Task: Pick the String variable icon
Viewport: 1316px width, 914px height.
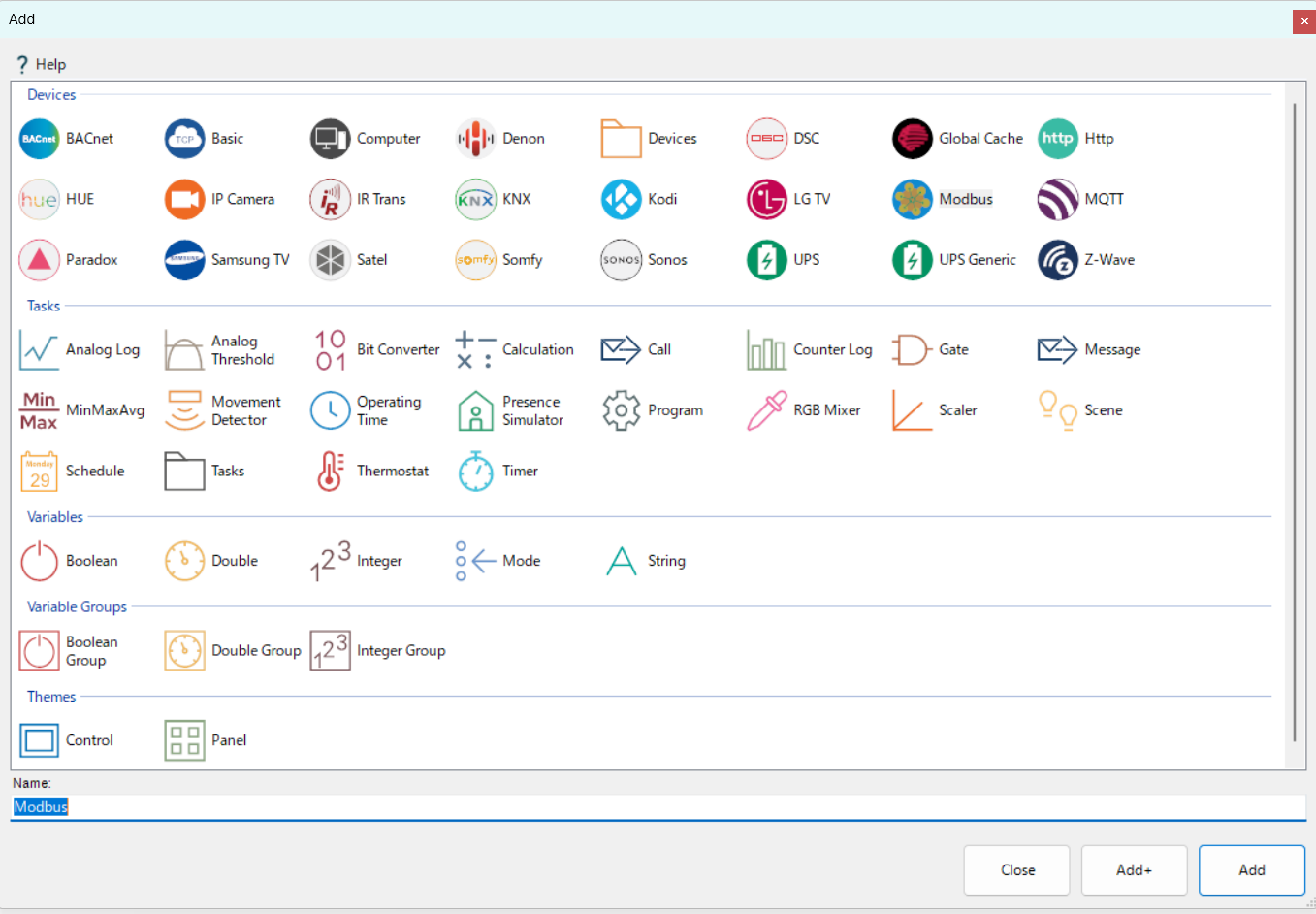Action: click(x=622, y=561)
